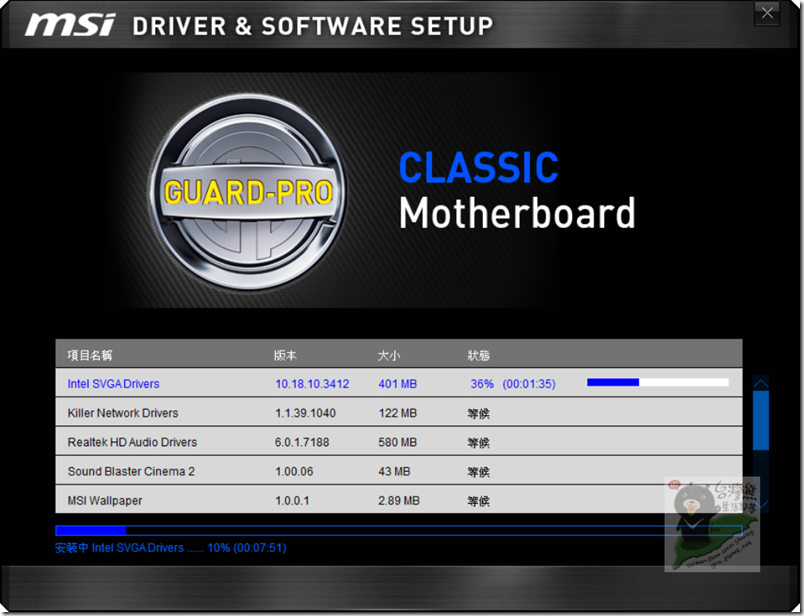Click the 580 MB size value

(x=397, y=442)
